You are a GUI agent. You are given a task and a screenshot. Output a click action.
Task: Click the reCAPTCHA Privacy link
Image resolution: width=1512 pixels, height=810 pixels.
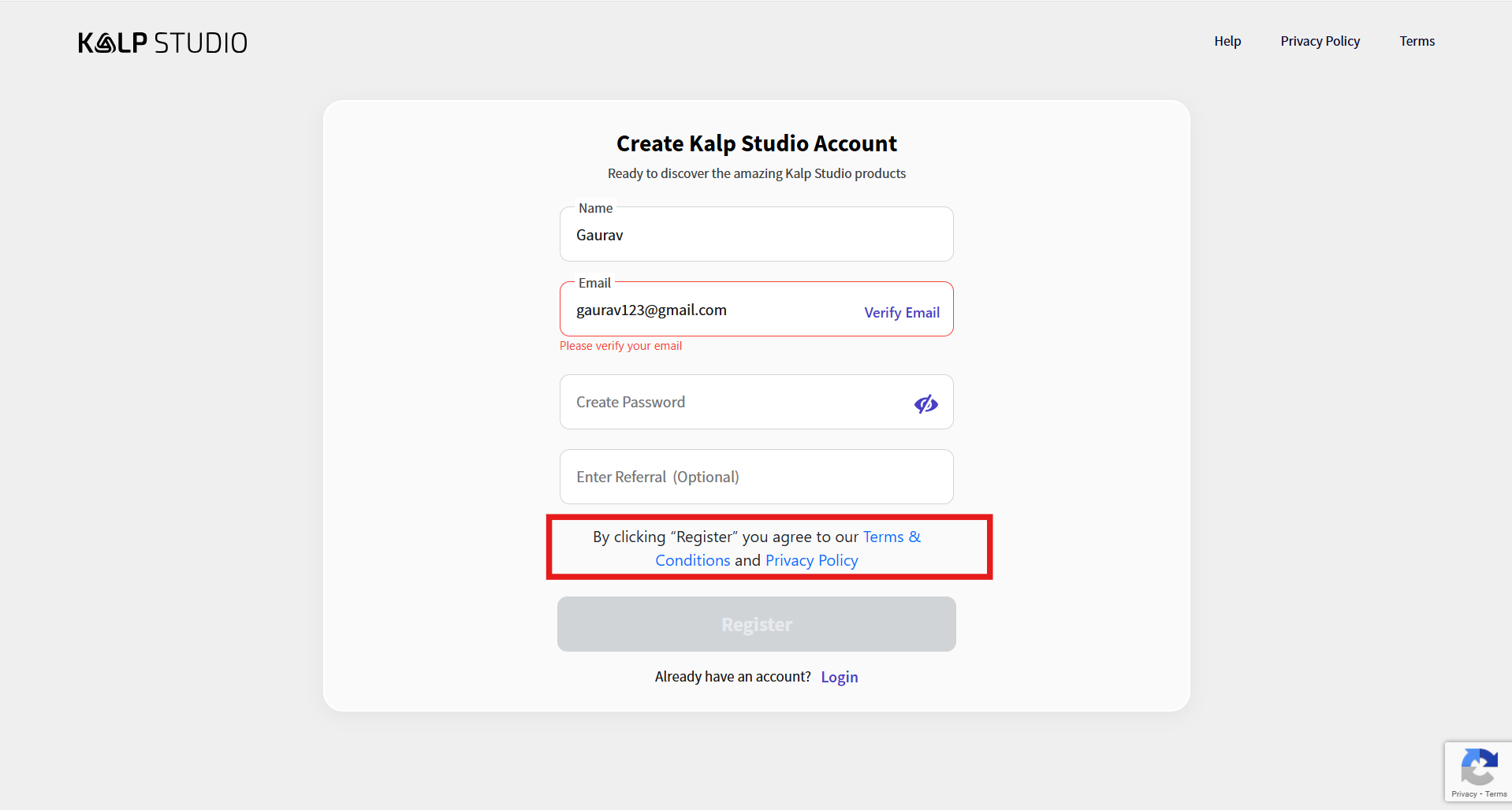coord(1464,794)
